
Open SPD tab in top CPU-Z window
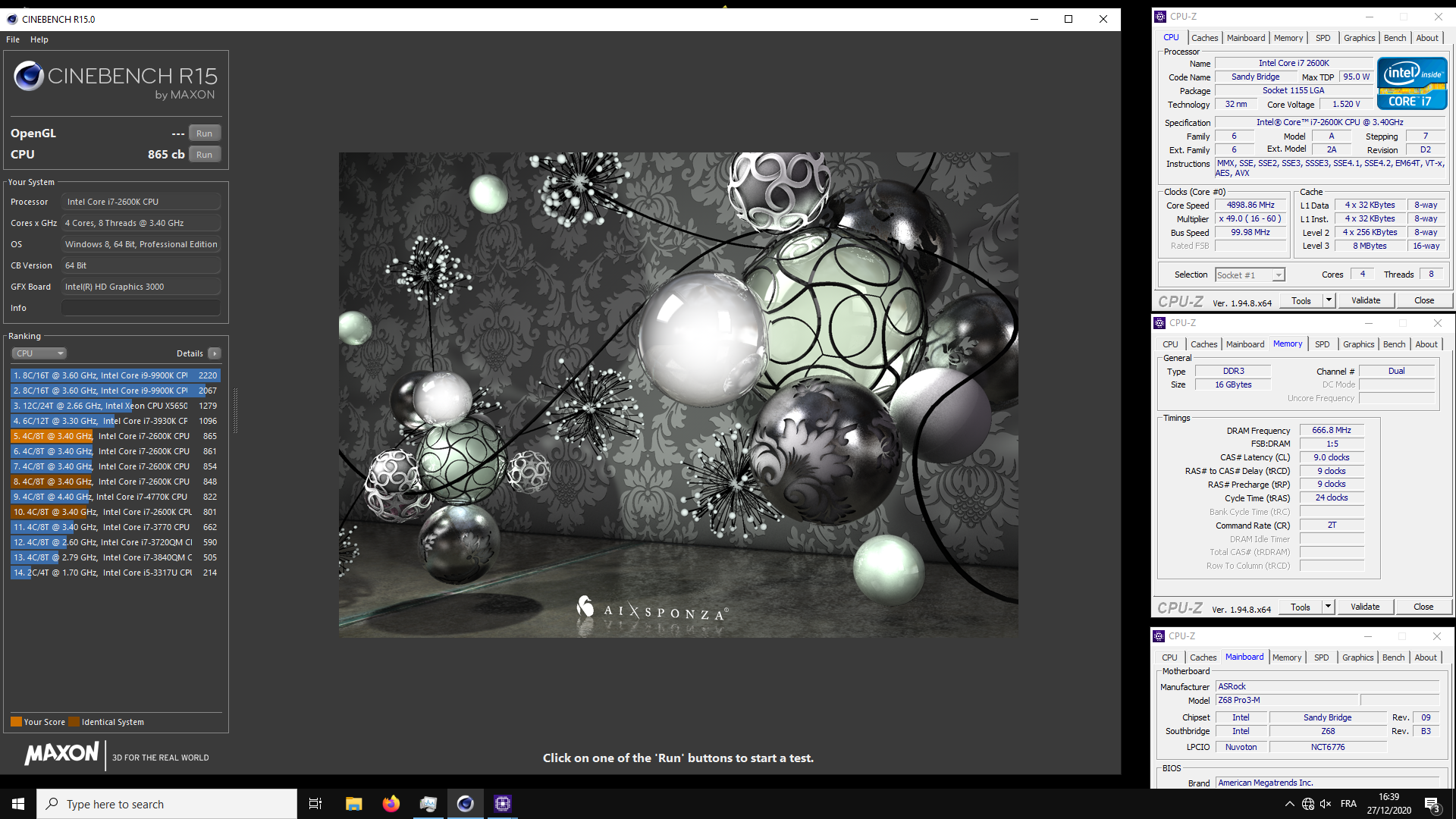pyautogui.click(x=1323, y=38)
